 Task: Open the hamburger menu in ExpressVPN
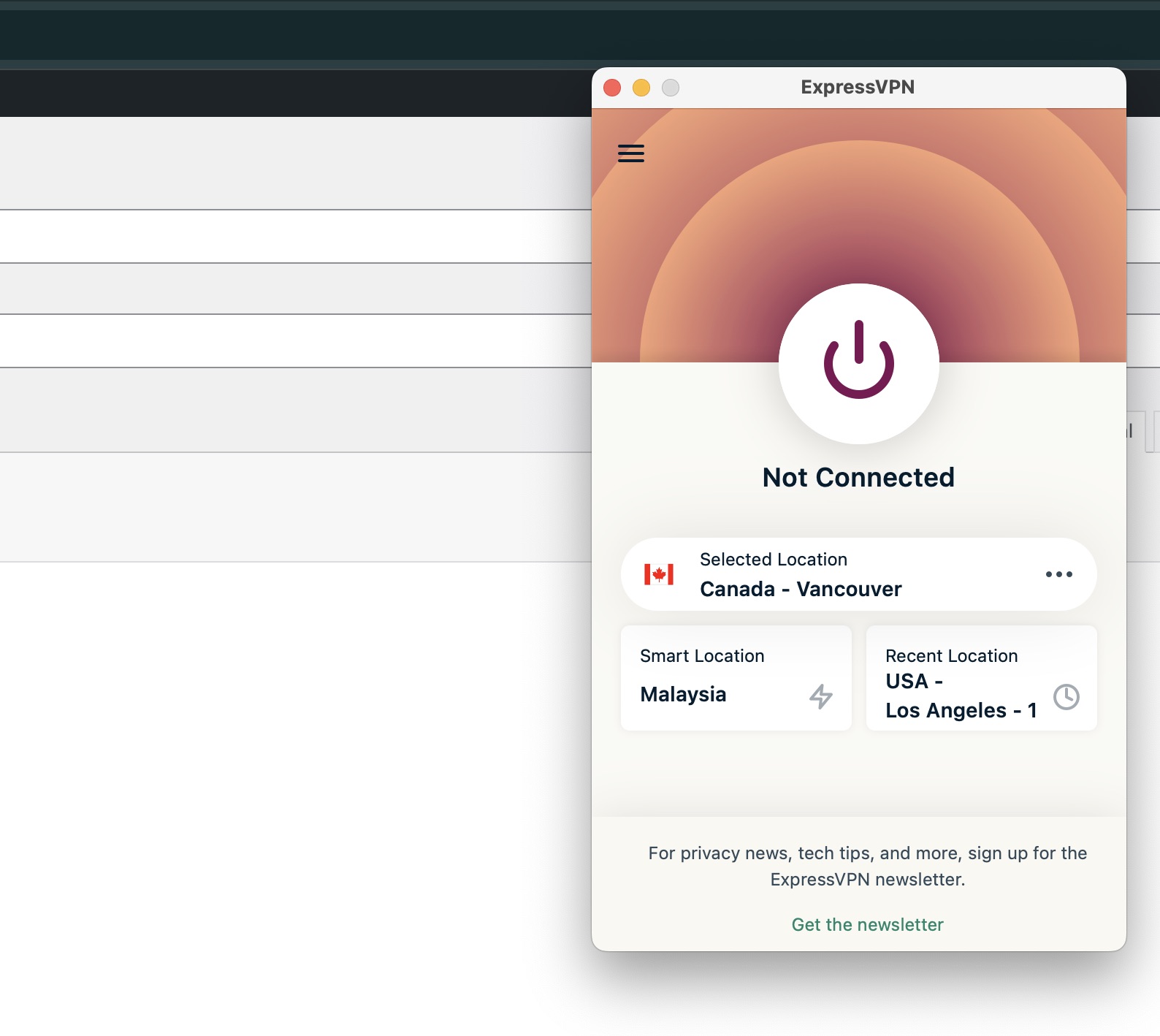631,153
